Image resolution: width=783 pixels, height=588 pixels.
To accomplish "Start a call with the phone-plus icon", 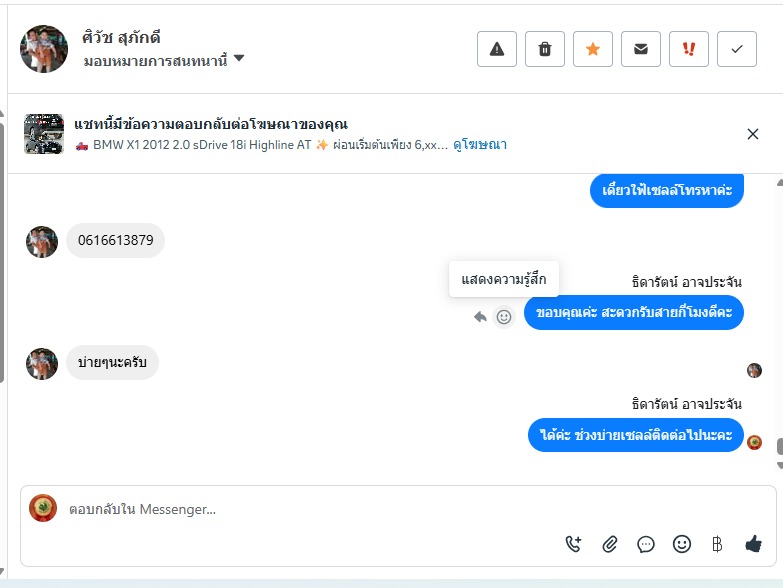I will coord(574,544).
